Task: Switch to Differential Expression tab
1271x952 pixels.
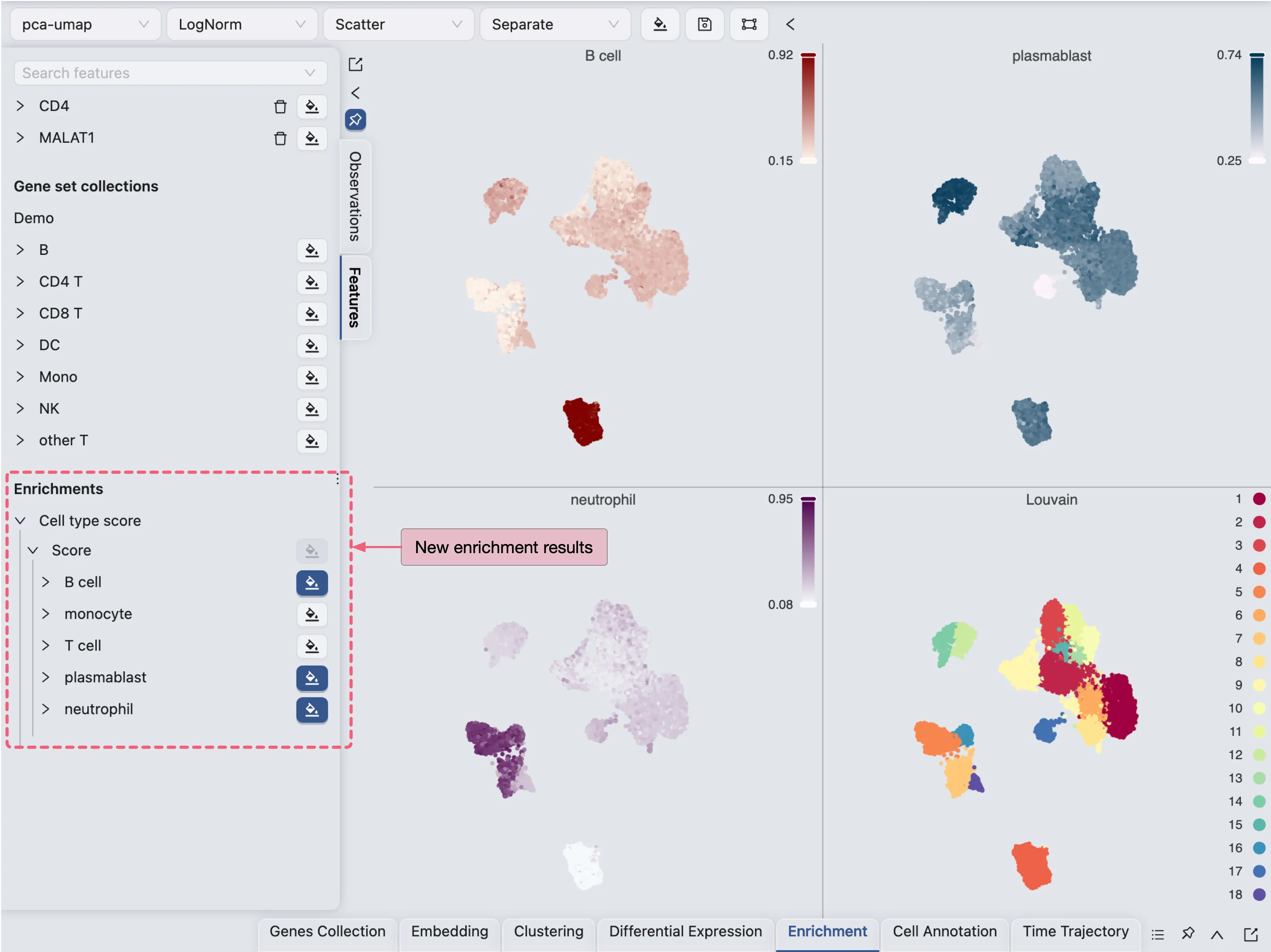Action: click(685, 931)
